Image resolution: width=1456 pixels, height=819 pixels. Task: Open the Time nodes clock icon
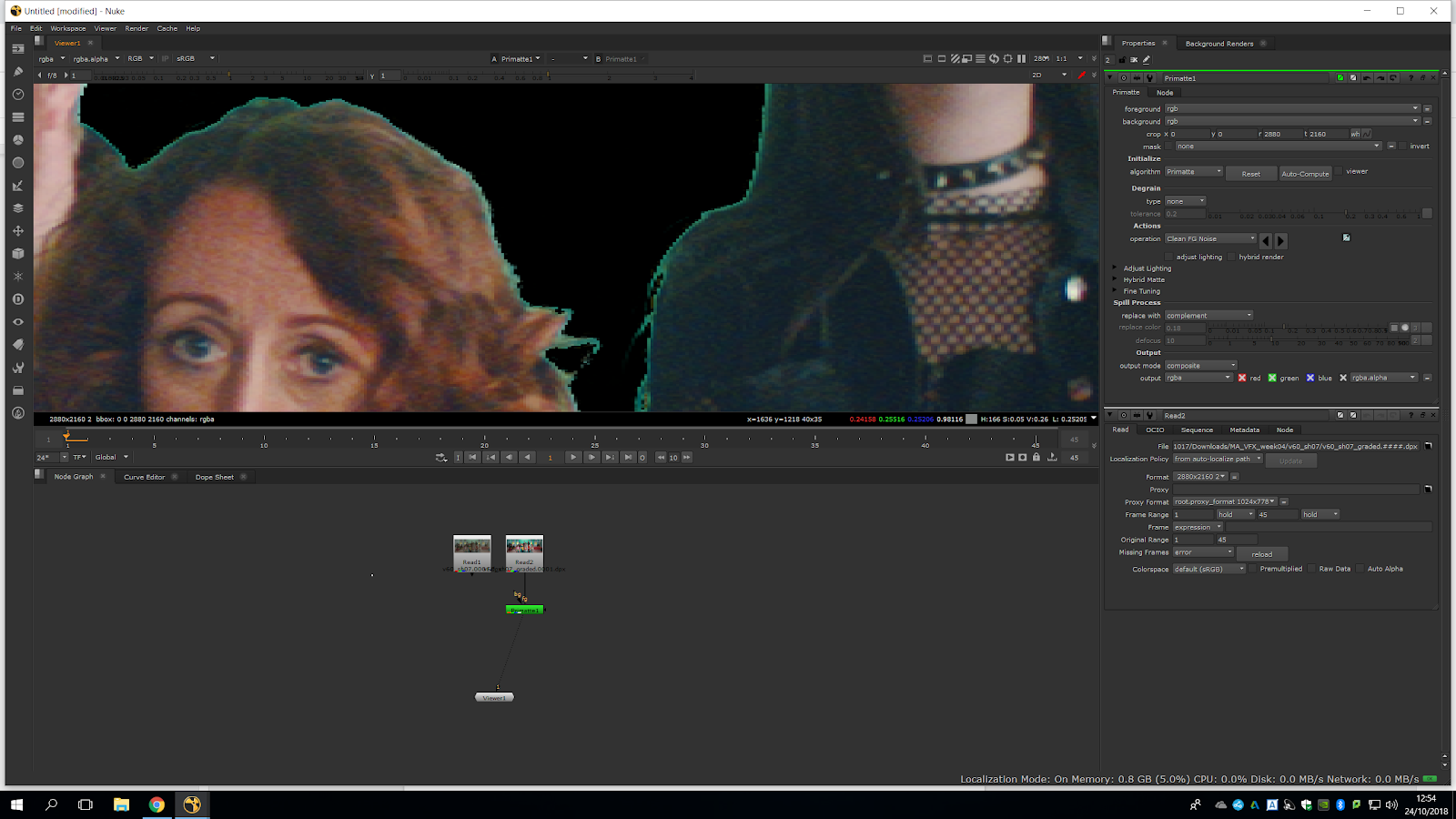pos(18,95)
